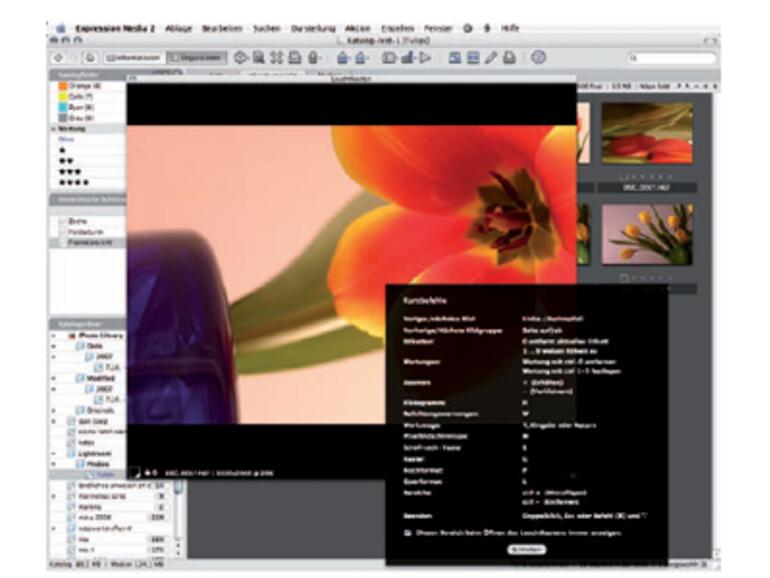
Task: Click in the toolbar search field
Action: tap(671, 58)
